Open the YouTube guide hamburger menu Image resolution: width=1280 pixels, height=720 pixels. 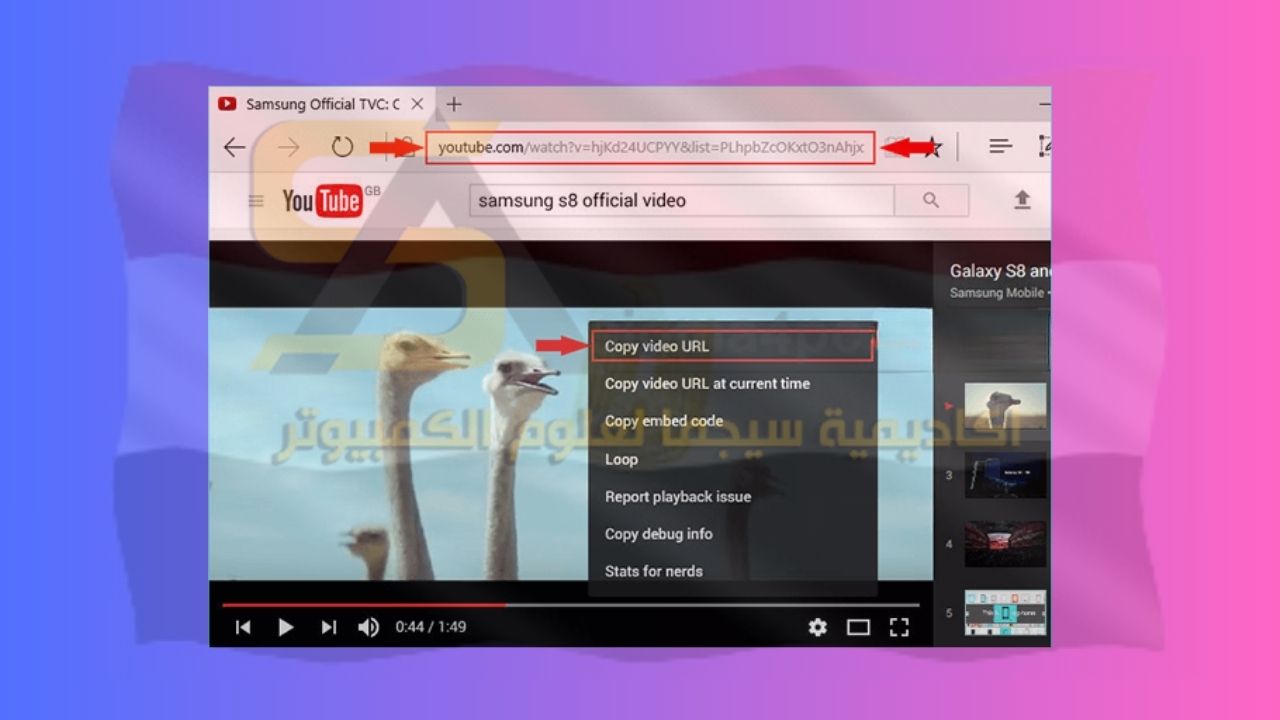coord(256,201)
